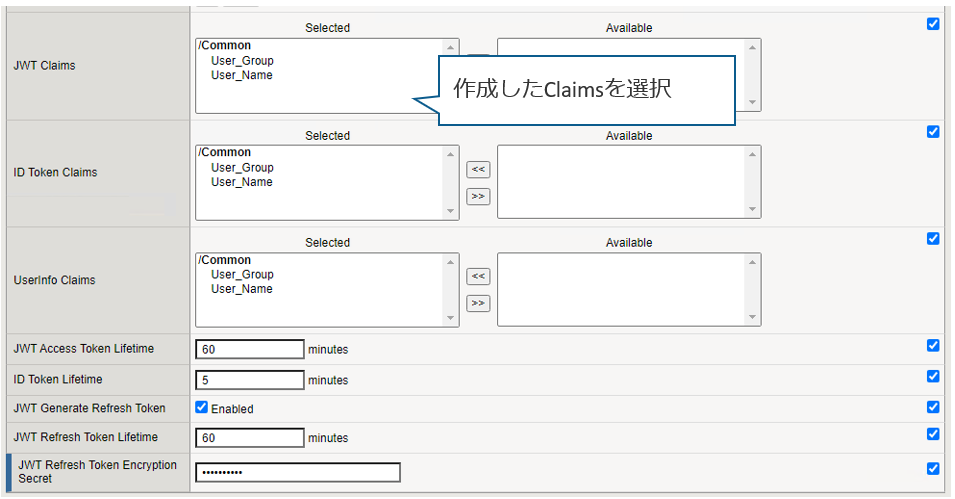The height and width of the screenshot is (499, 955).
Task: Select User_Group in JWT Claims Selected list
Action: point(242,61)
